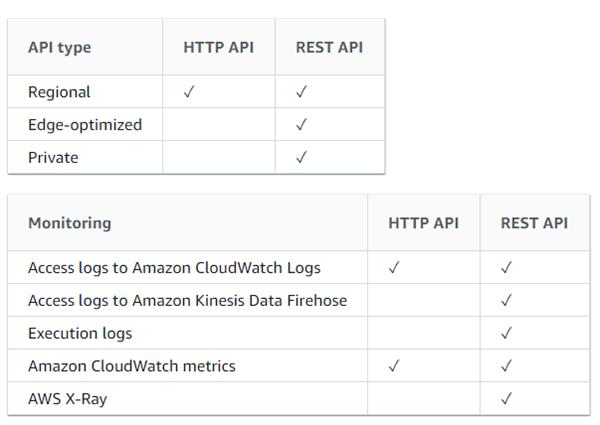Click HTTP API checkmark for CloudWatch Logs access
Screen dimensions: 600x425
(394, 268)
